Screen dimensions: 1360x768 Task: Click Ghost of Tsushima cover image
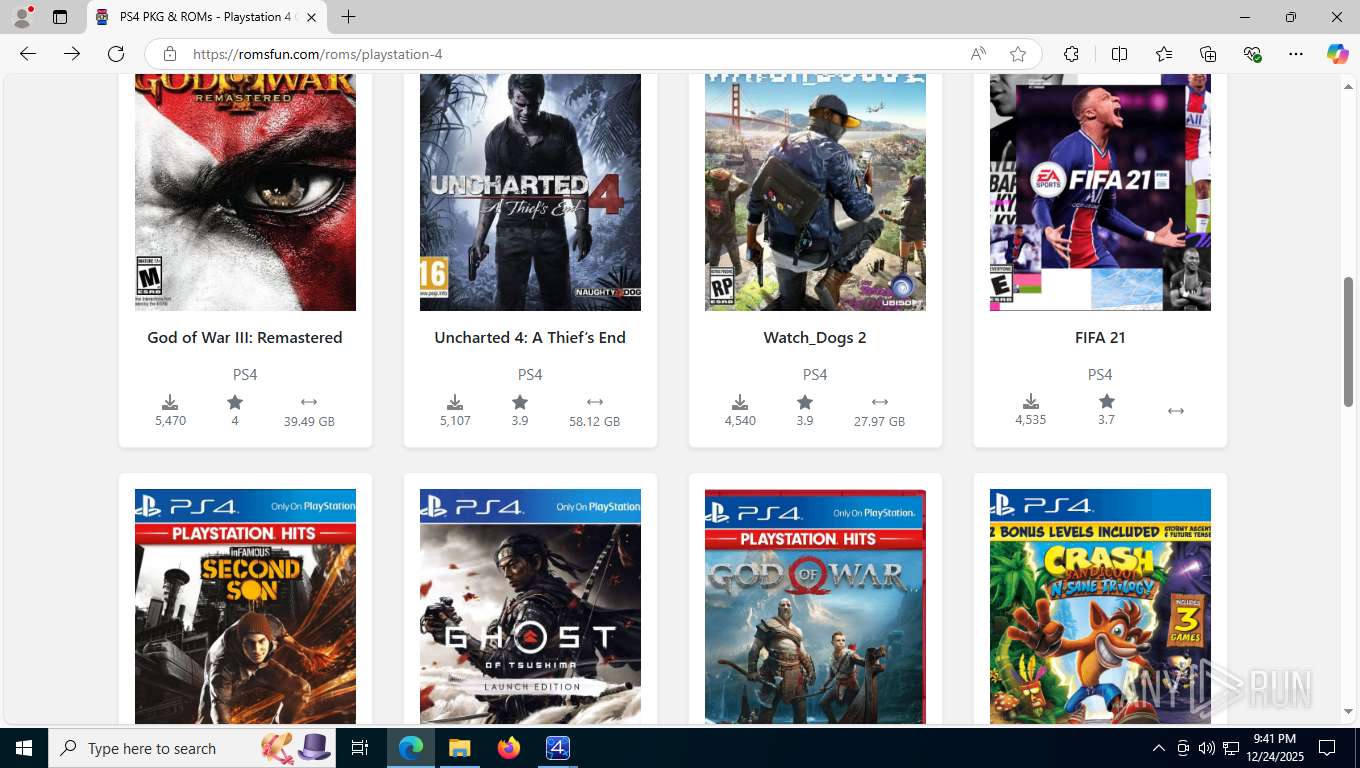click(x=530, y=606)
